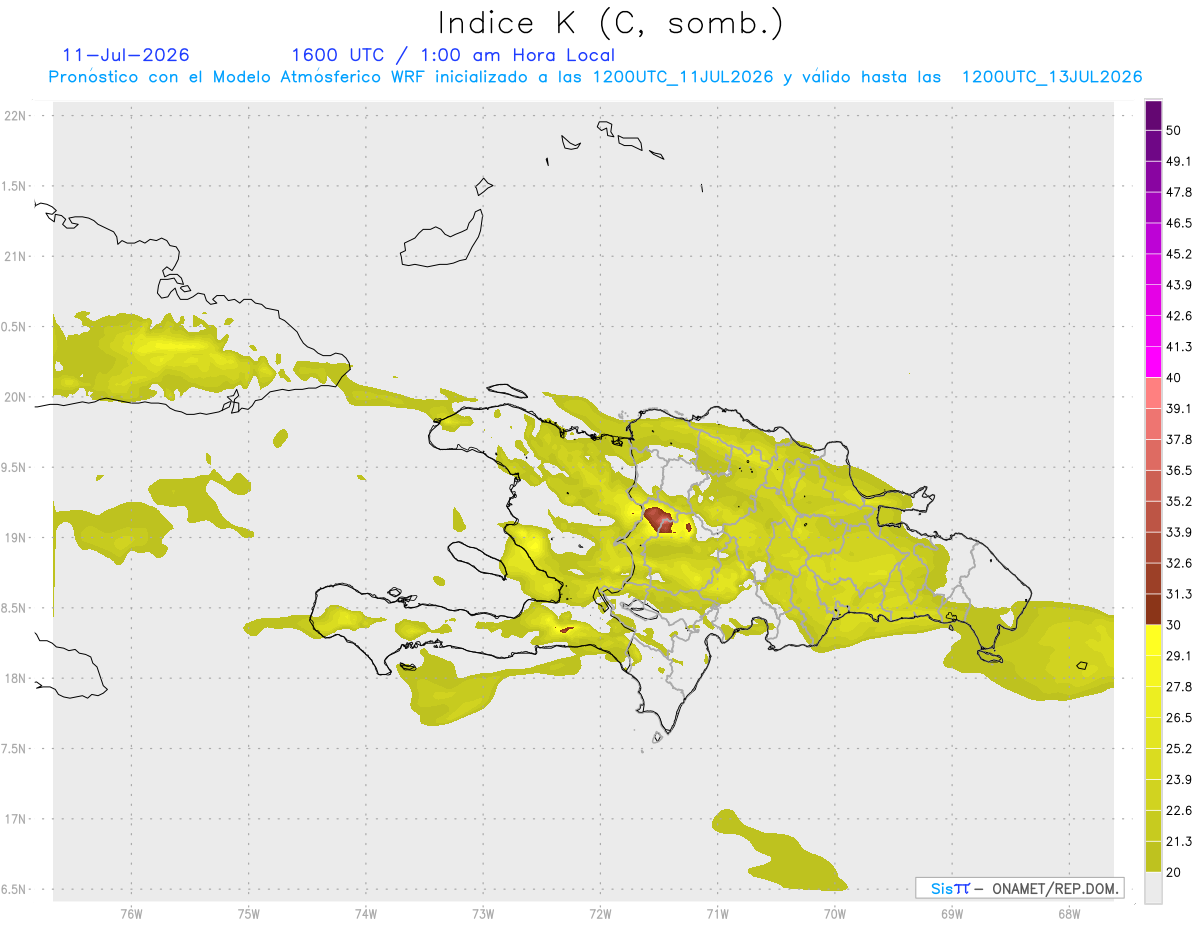1200x927 pixels.
Task: Click the "ONAMET/REP.DOM." credit box
Action: pyautogui.click(x=1020, y=888)
